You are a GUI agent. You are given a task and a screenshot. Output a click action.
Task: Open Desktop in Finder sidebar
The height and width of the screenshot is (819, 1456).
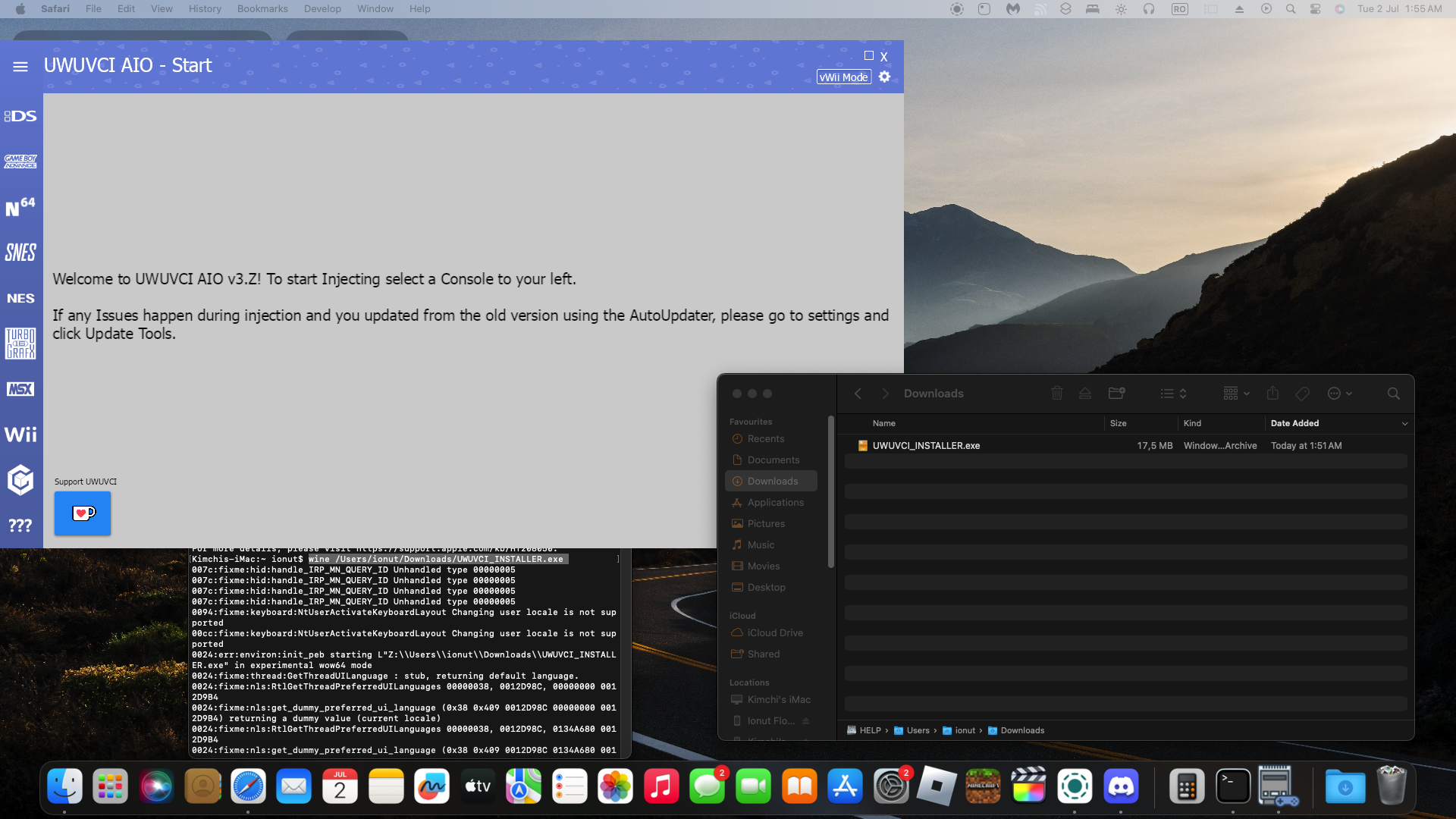[x=771, y=588]
